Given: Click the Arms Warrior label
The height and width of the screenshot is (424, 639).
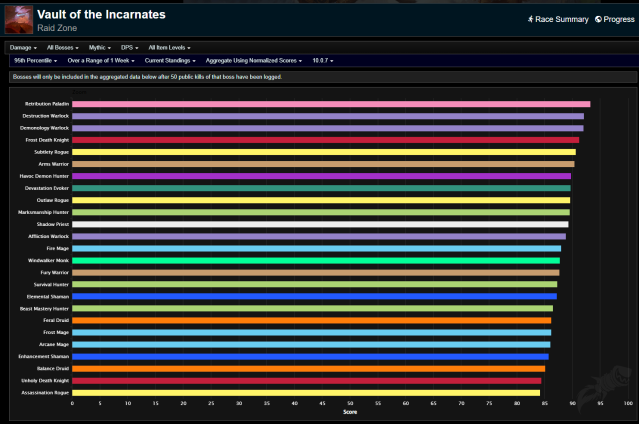Looking at the screenshot, I should point(54,164).
